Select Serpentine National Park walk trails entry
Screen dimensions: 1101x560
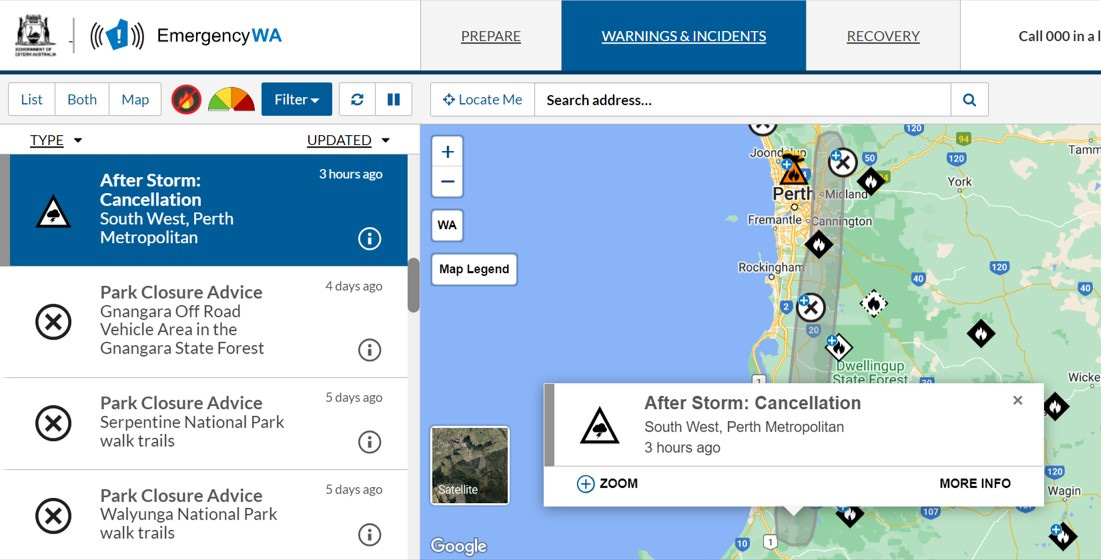(x=204, y=424)
